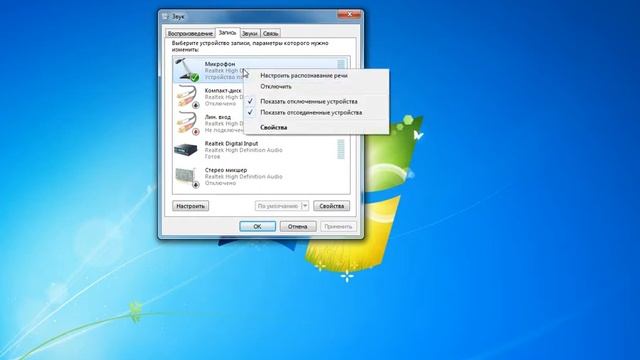This screenshot has height=360, width=640.
Task: Switch to the Связь tab
Action: coord(270,33)
